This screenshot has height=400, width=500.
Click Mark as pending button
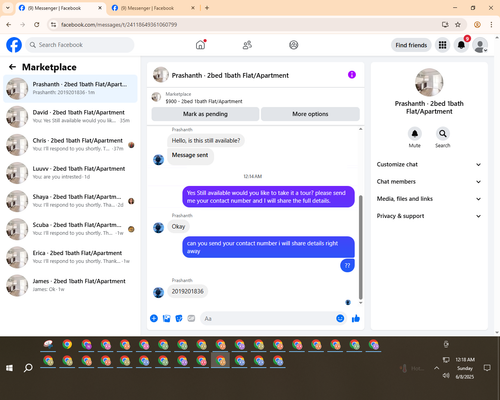[x=205, y=114]
